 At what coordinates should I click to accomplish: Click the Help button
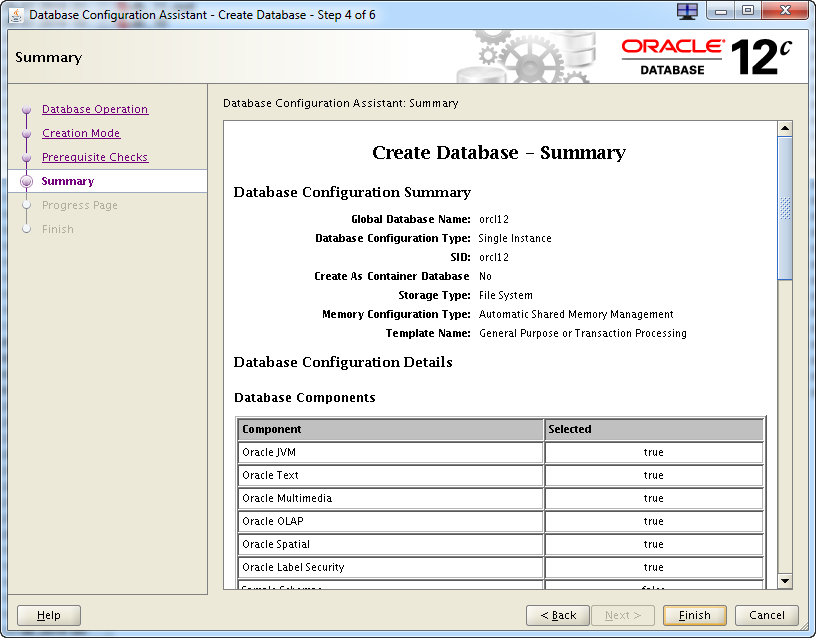[x=49, y=615]
